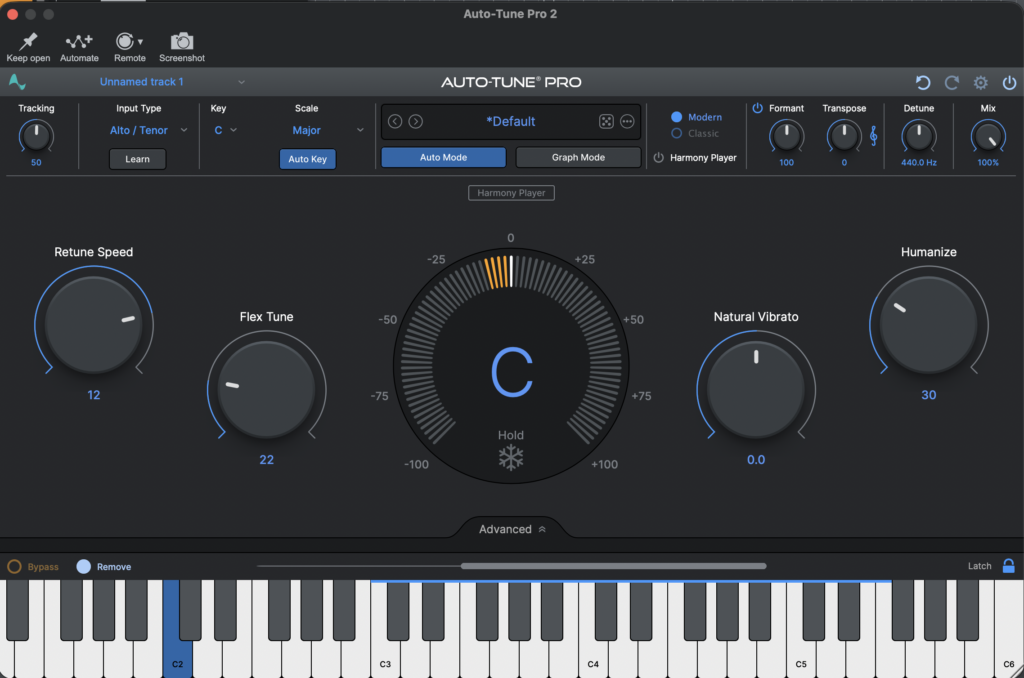Image resolution: width=1024 pixels, height=678 pixels.
Task: Click the treble clef Throat icon
Action: 873,136
